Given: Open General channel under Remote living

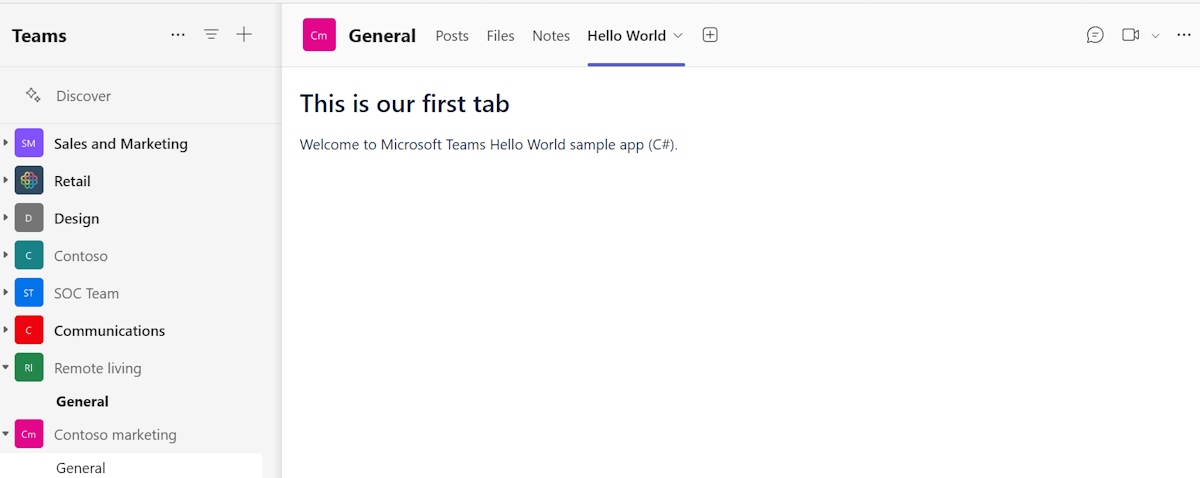Looking at the screenshot, I should pos(82,401).
